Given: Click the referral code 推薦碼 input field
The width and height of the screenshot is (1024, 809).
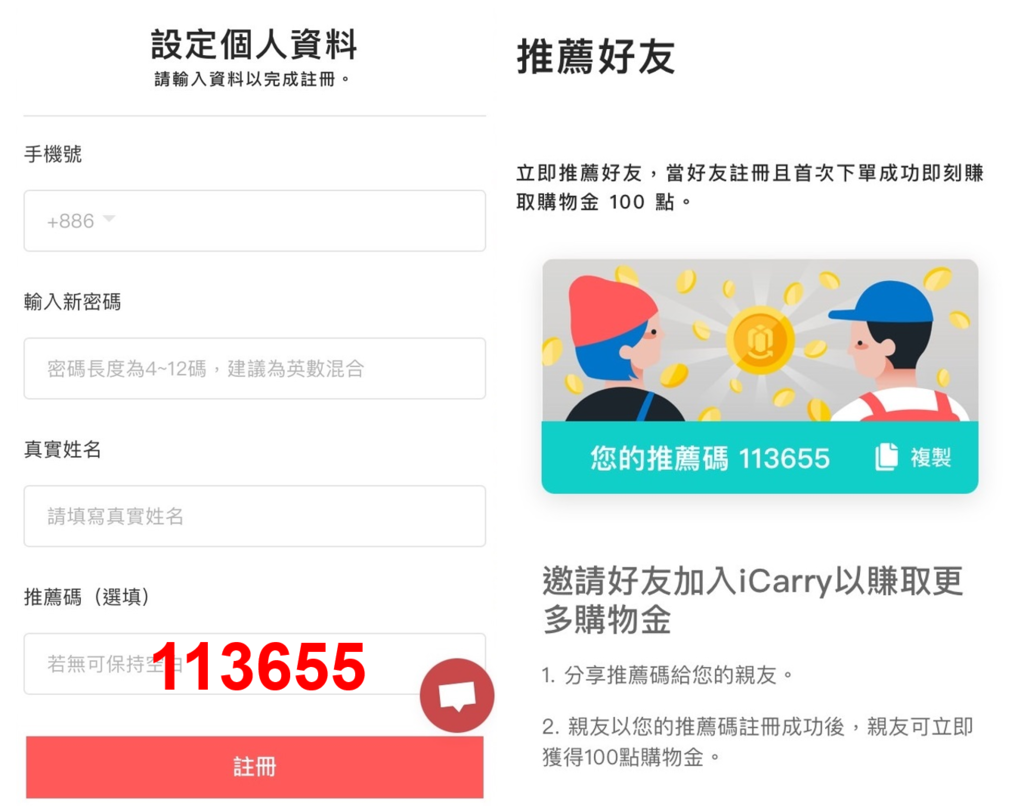Looking at the screenshot, I should tap(255, 663).
